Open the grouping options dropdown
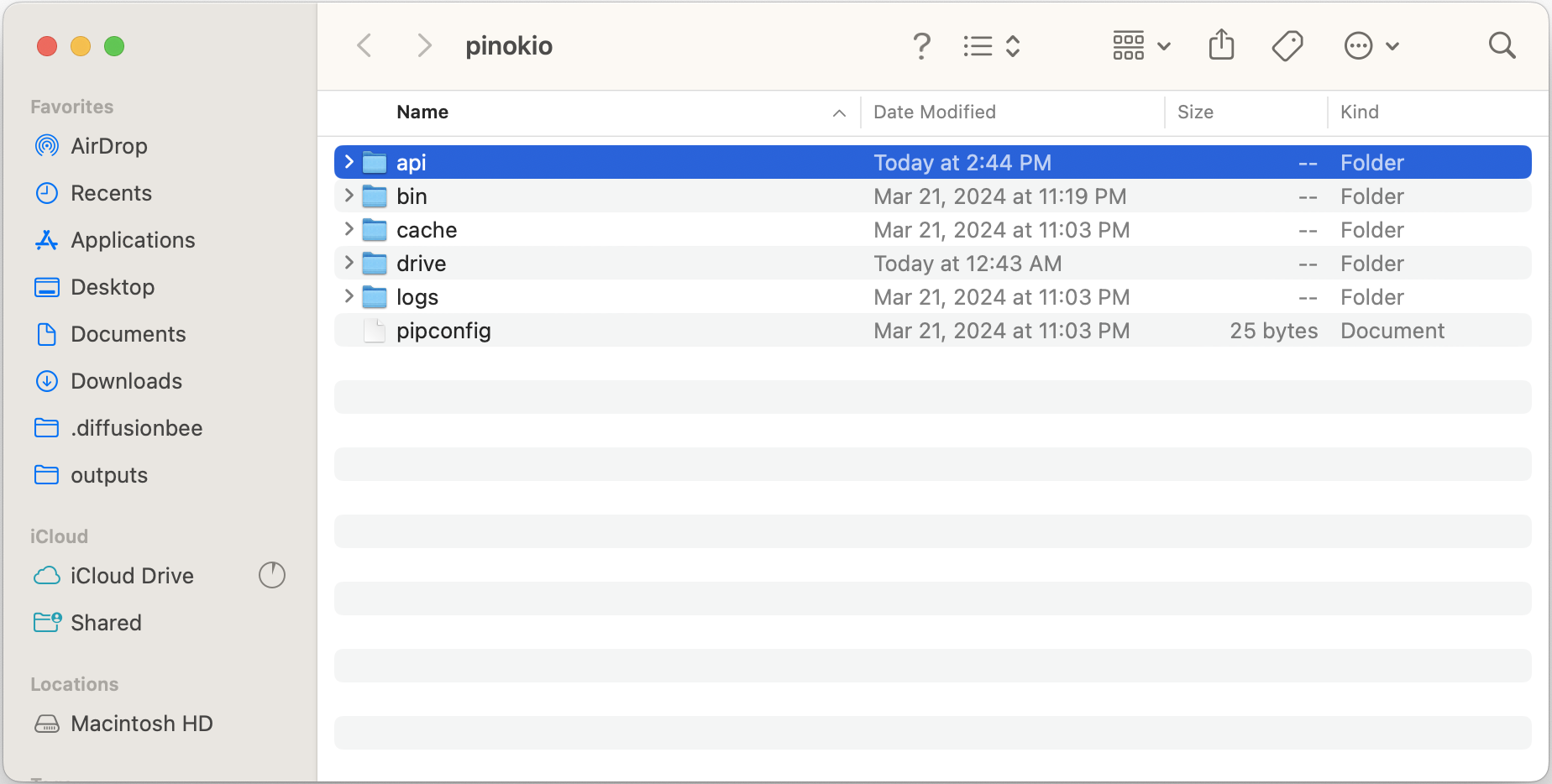This screenshot has width=1552, height=784. [x=1140, y=45]
